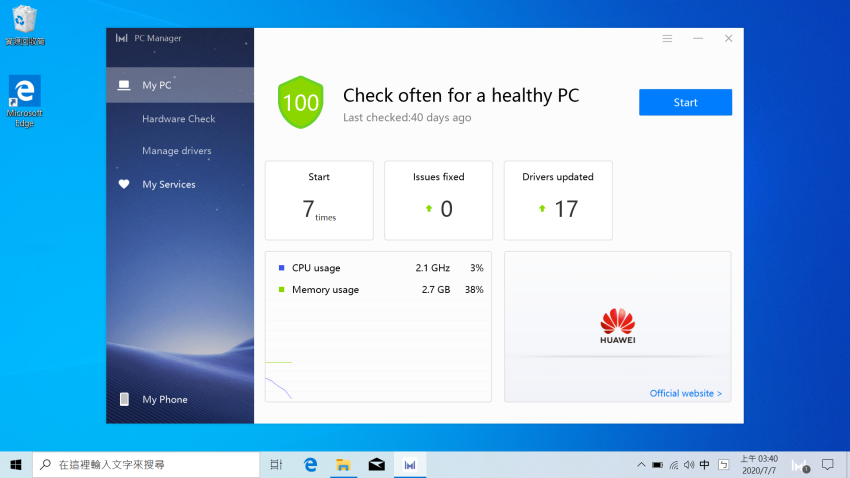
Task: Click the PC Manager logo icon
Action: point(121,38)
